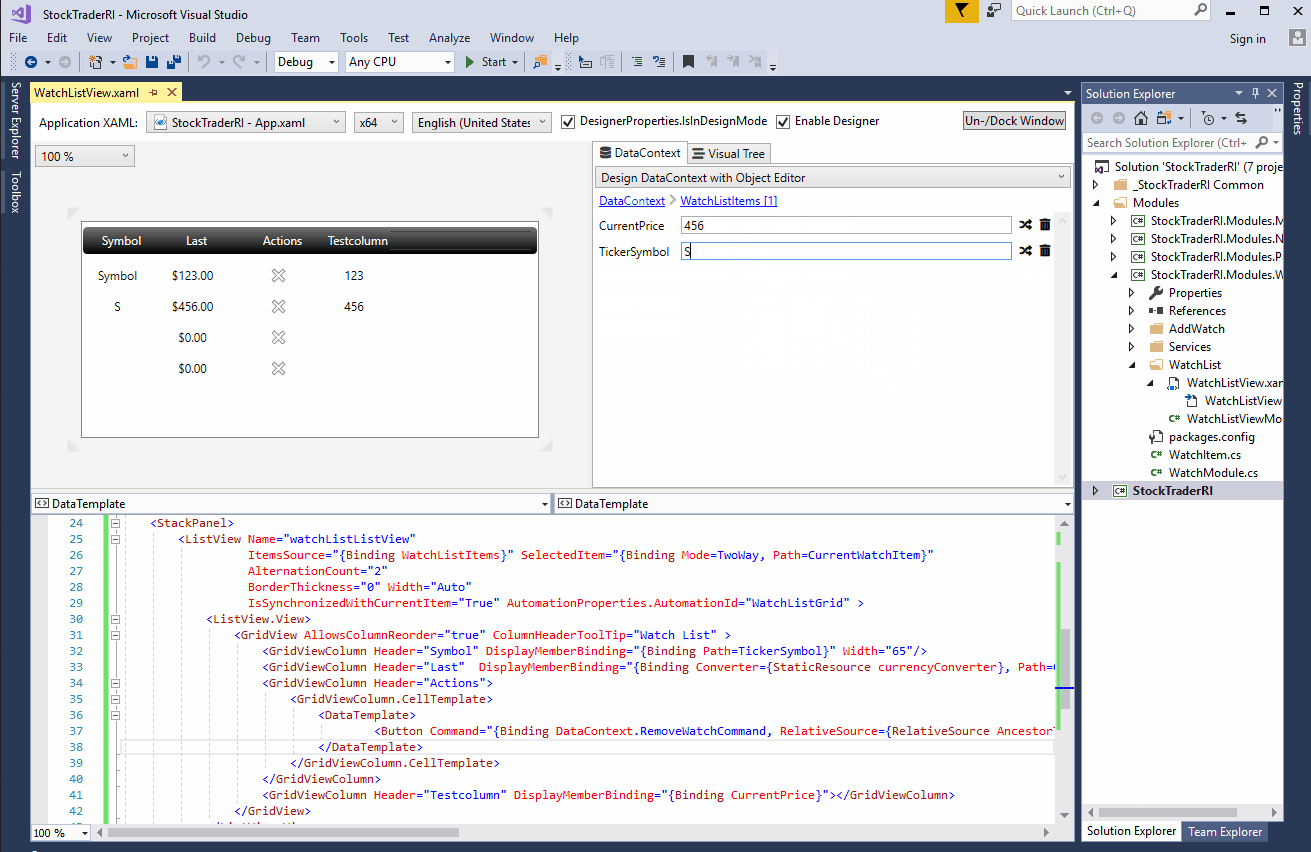Click the Pending Changes Filter clock icon
Image resolution: width=1311 pixels, height=852 pixels.
(x=1208, y=118)
